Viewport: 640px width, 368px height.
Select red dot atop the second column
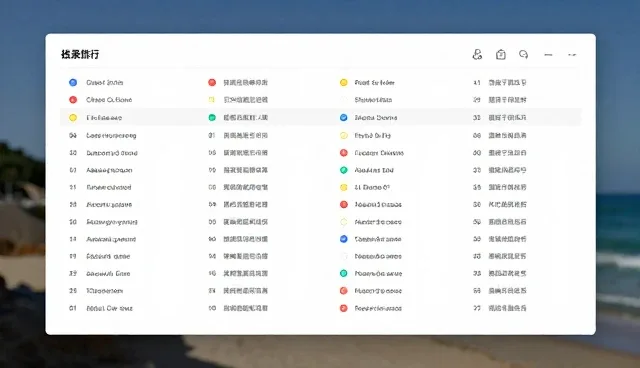pos(212,82)
